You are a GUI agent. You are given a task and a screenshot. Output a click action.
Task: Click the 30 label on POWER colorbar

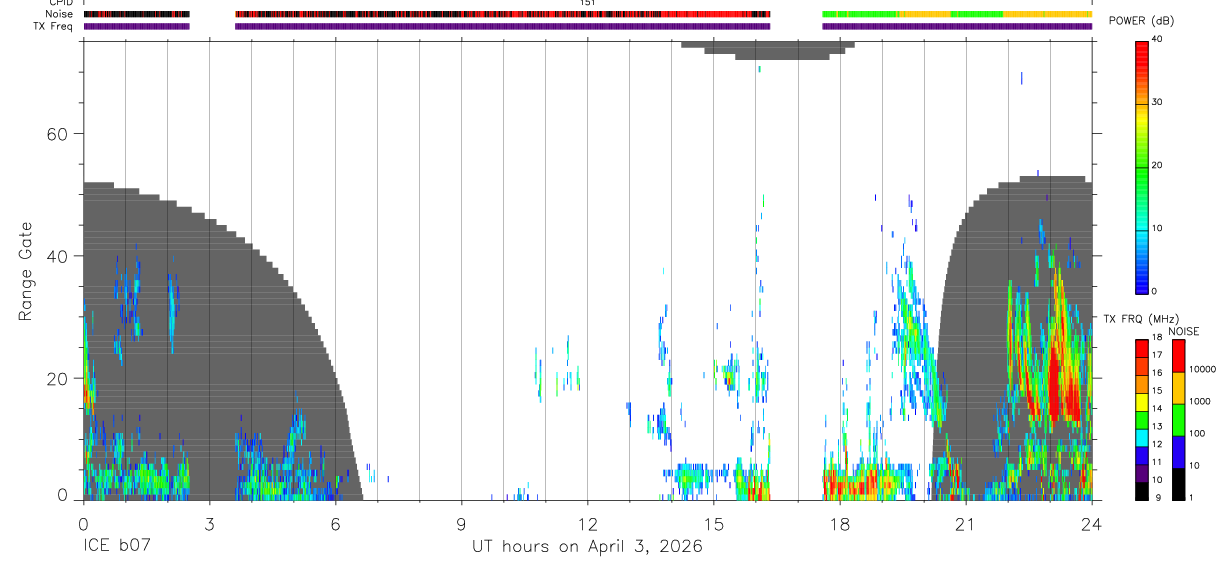tap(1156, 102)
